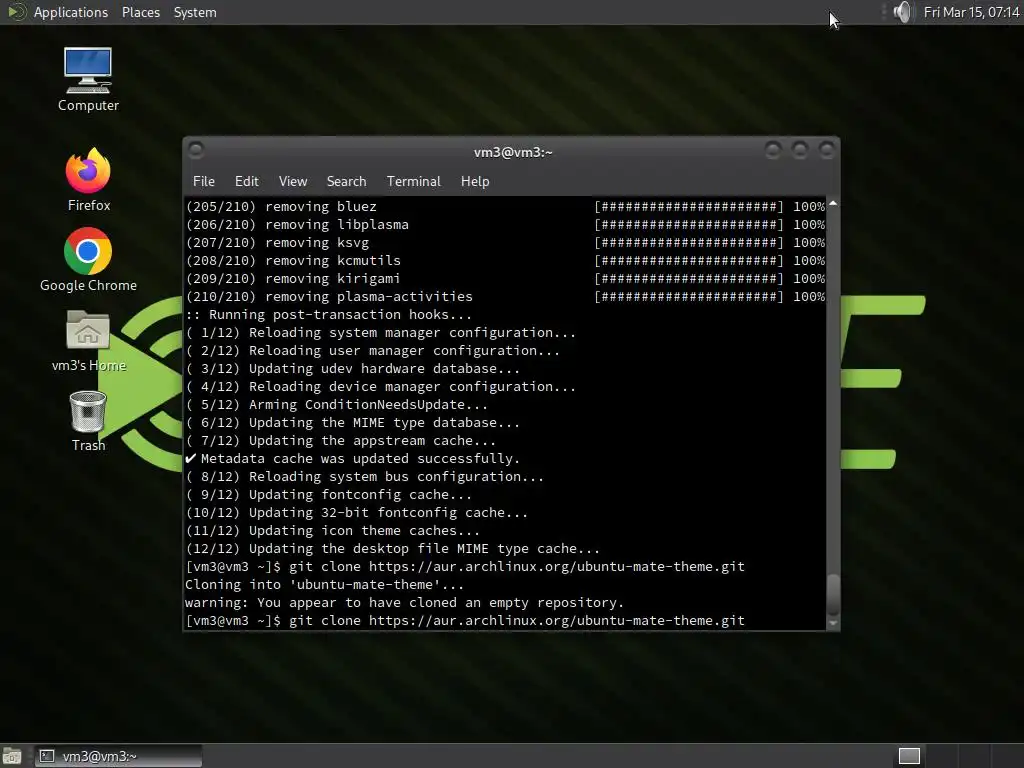Click 'Reloading system manager configuration...' line
Viewport: 1024px width, 768px height.
coord(381,333)
